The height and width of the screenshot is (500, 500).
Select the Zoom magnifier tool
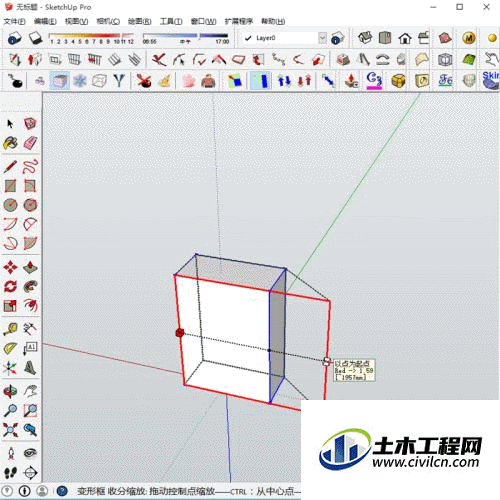(x=10, y=410)
